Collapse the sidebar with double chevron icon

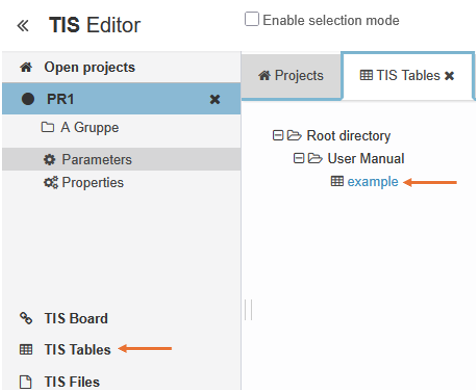point(23,26)
